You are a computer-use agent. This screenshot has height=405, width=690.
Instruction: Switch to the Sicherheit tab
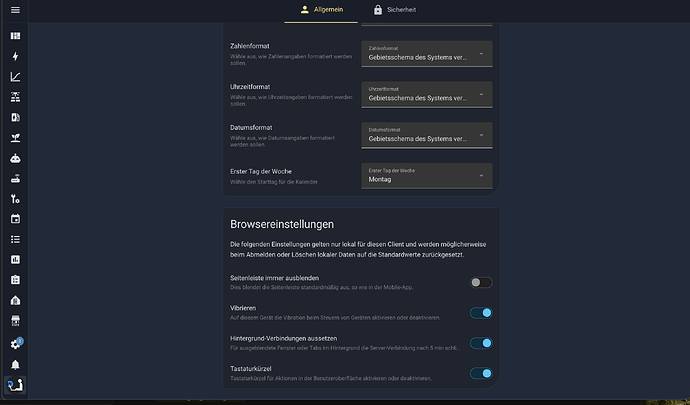[395, 10]
